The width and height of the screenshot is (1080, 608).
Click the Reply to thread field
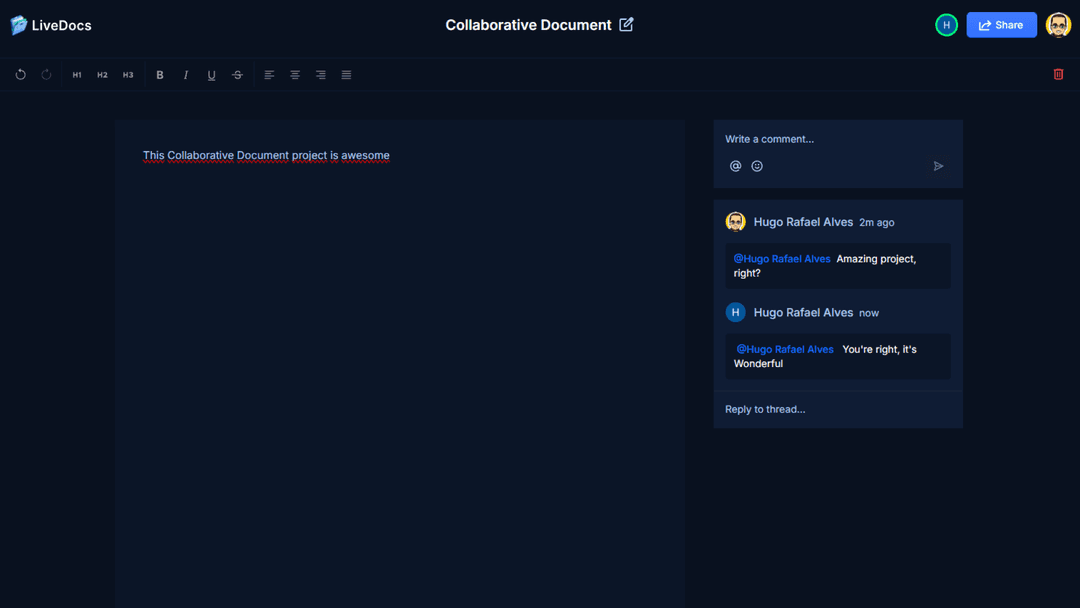[x=765, y=409]
